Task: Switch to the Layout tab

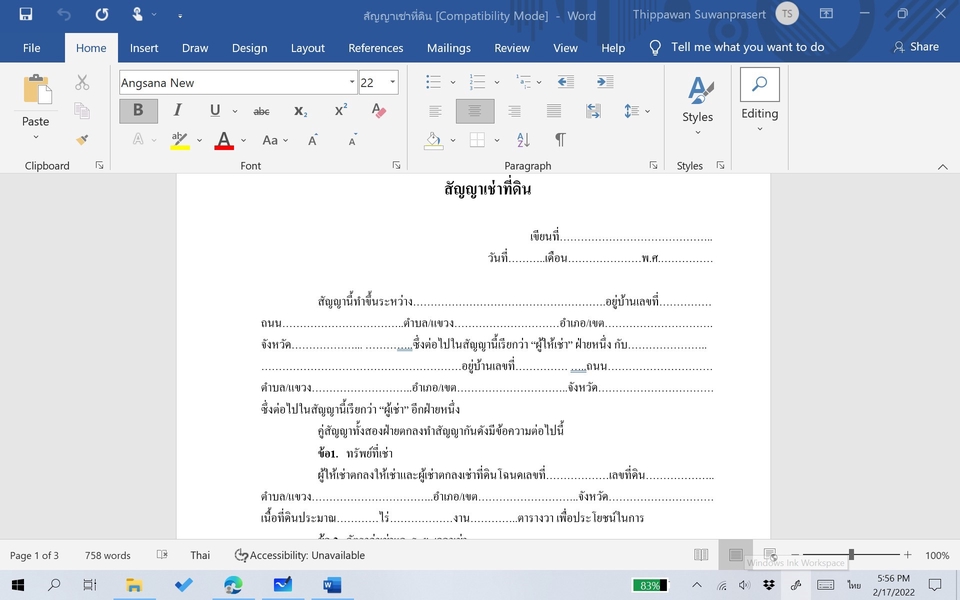Action: (307, 48)
